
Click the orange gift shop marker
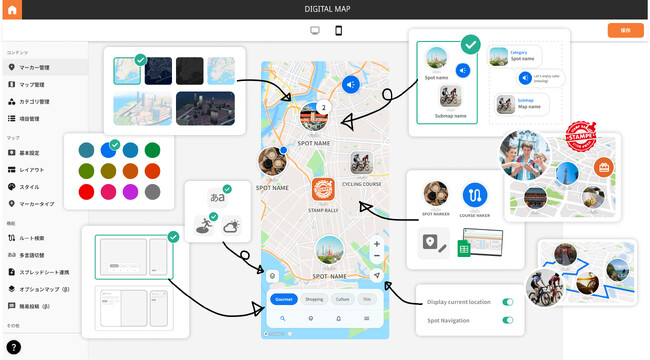(604, 167)
